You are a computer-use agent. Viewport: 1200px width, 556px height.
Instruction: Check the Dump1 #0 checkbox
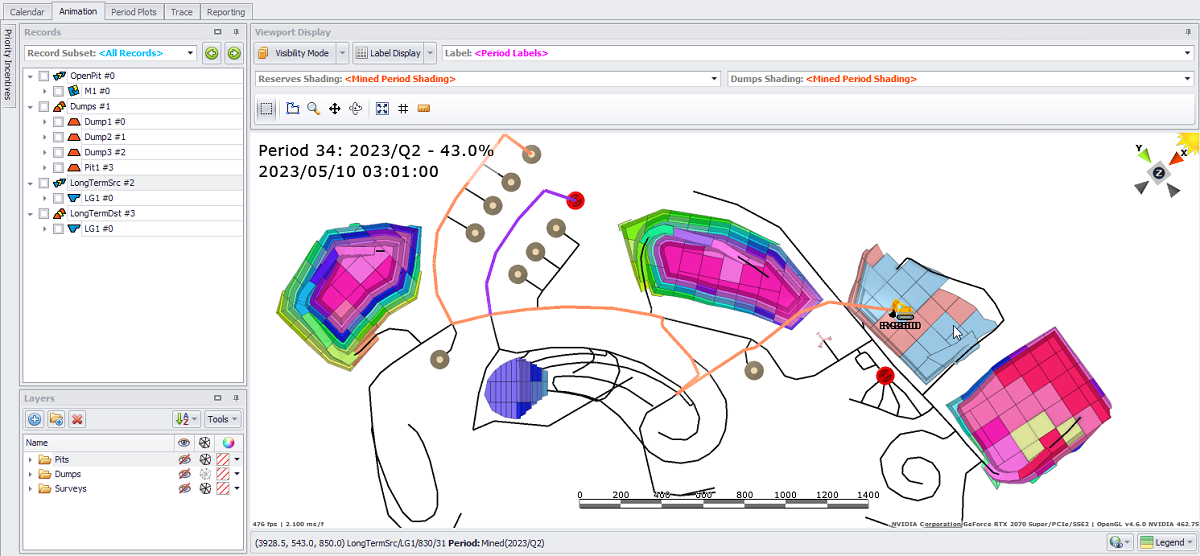[58, 121]
